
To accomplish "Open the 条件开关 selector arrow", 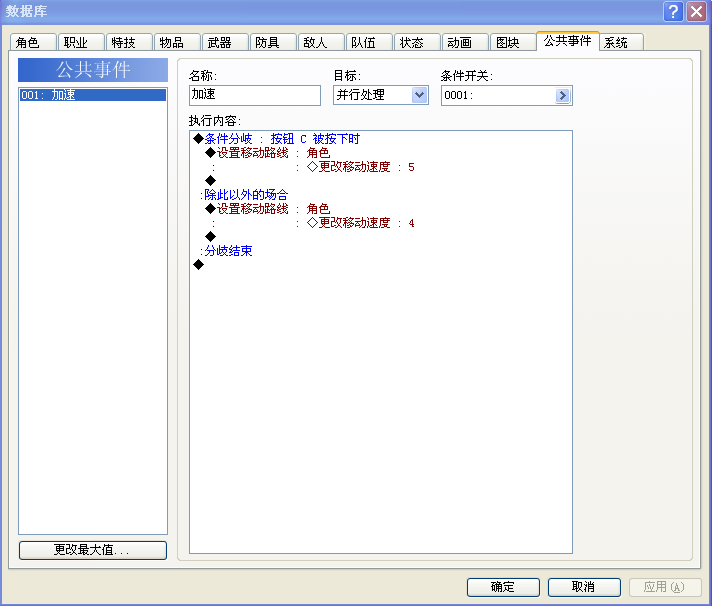I will click(563, 95).
